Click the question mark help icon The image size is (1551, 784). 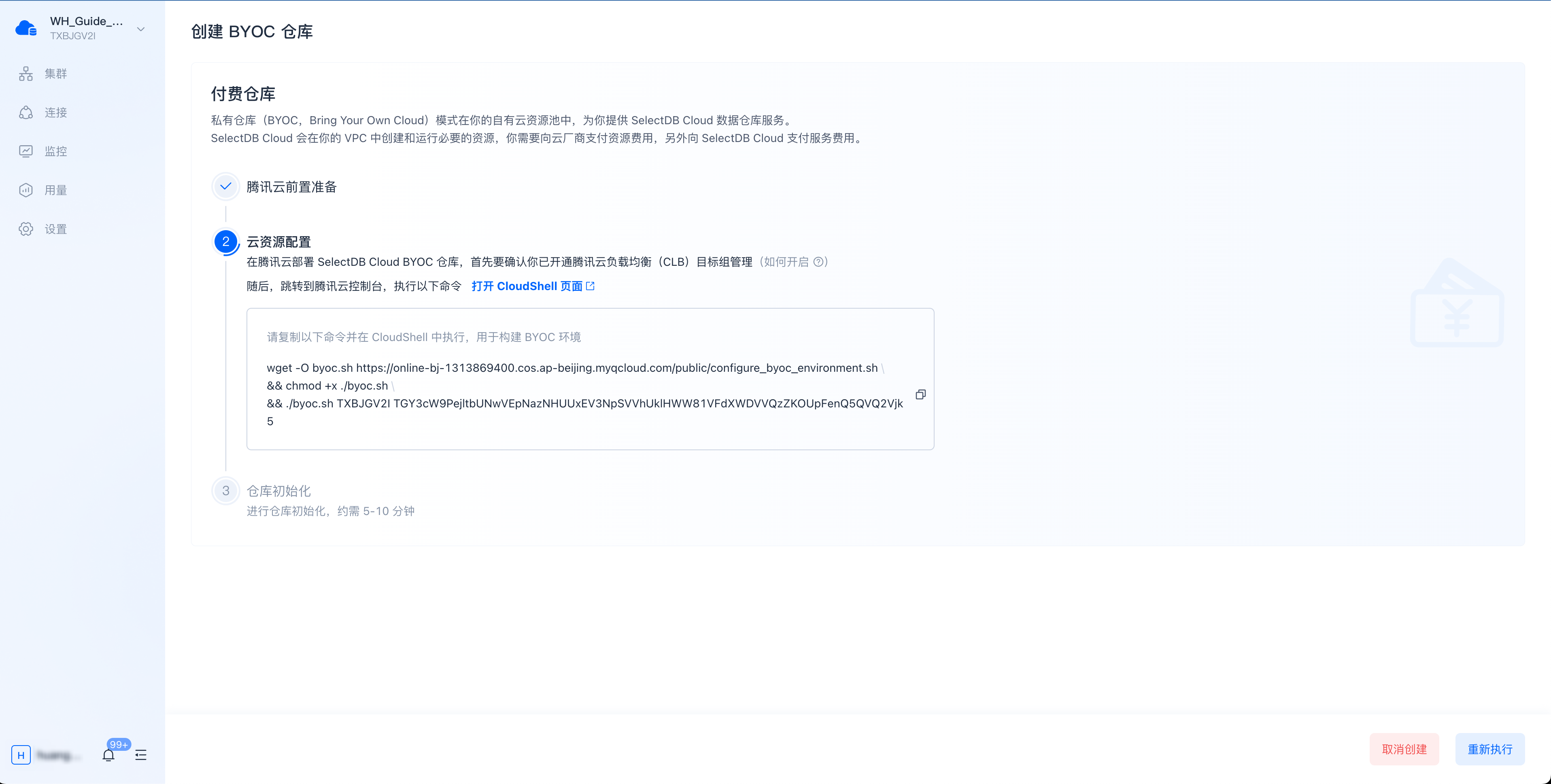[x=818, y=262]
